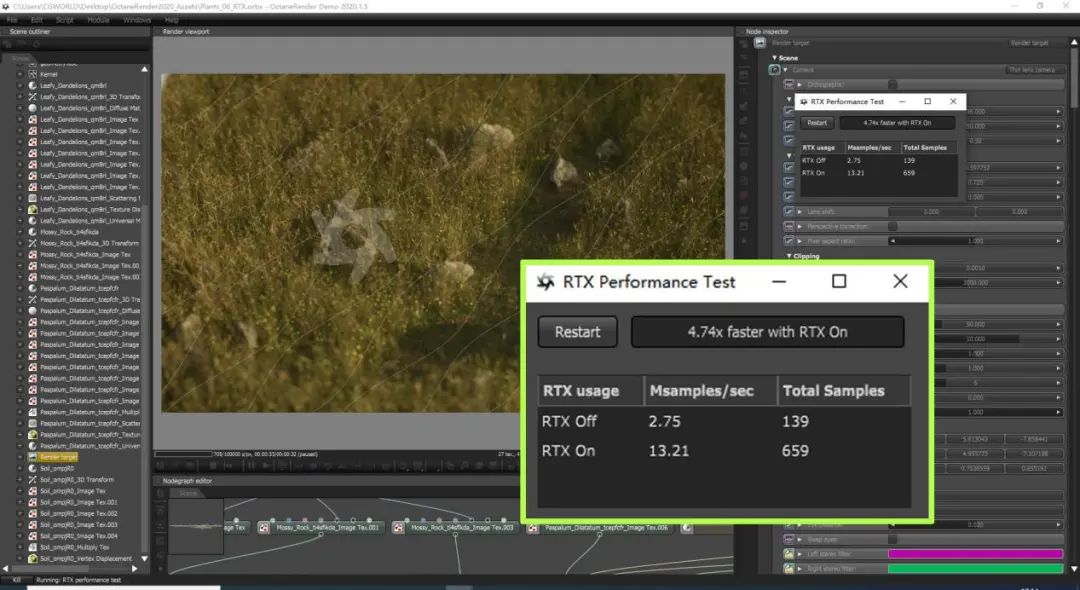Expand the Kernel tree row in outliner
The width and height of the screenshot is (1080, 590).
(20, 74)
